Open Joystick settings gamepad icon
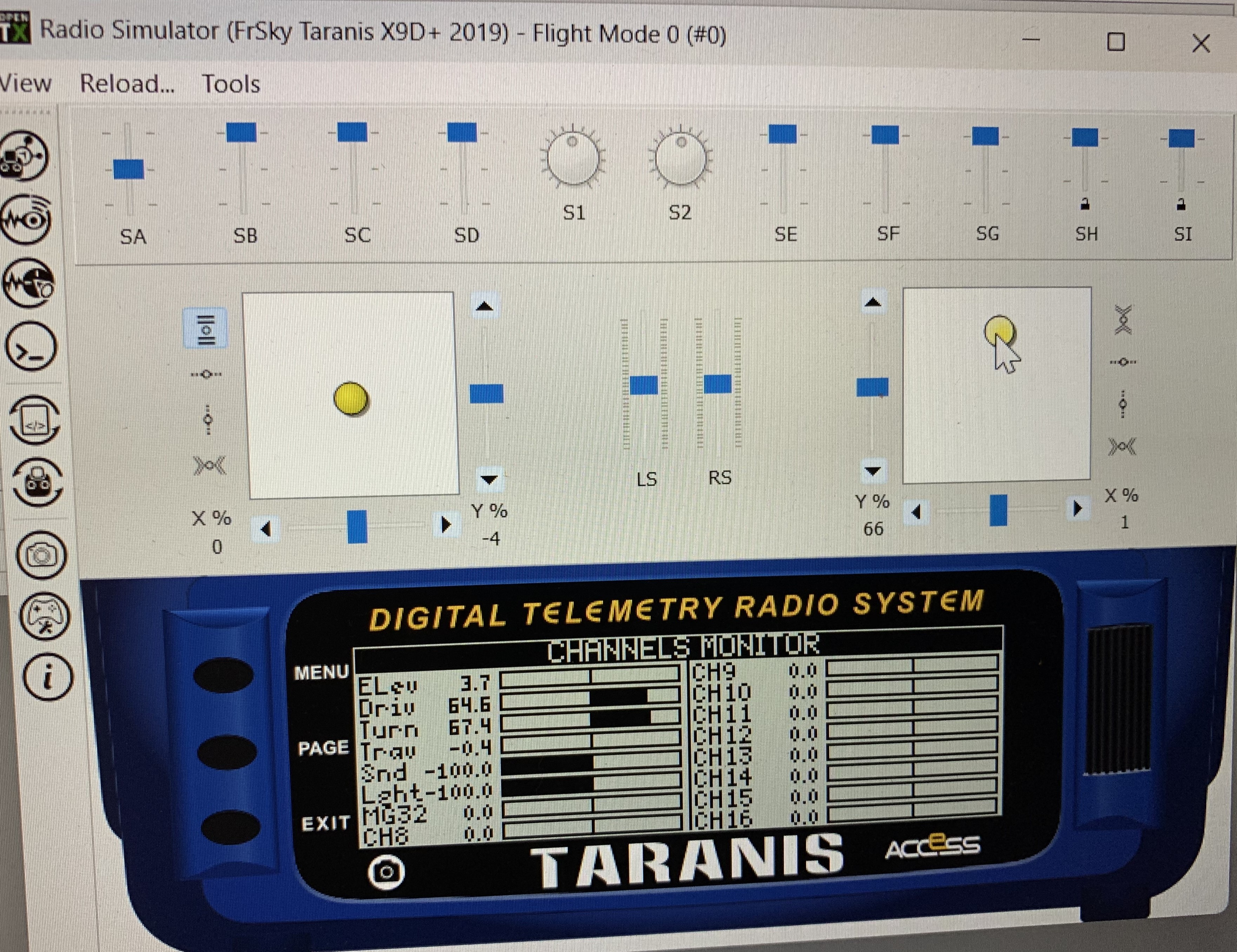 tap(45, 616)
